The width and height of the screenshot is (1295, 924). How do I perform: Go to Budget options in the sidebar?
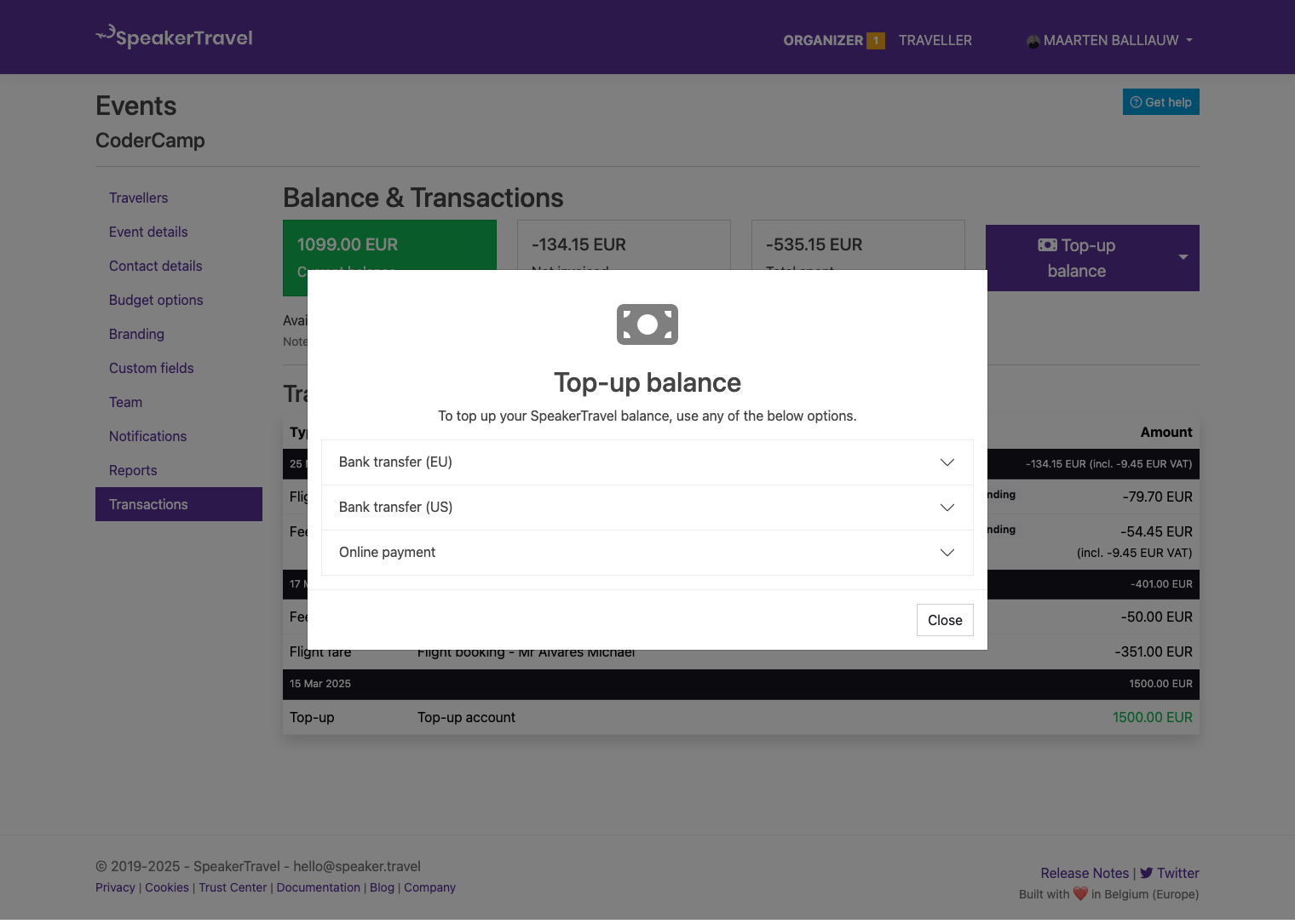tap(156, 300)
